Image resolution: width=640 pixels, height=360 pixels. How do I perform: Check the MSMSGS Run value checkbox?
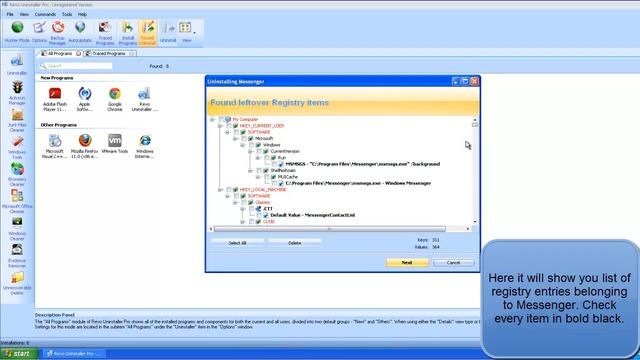point(274,164)
